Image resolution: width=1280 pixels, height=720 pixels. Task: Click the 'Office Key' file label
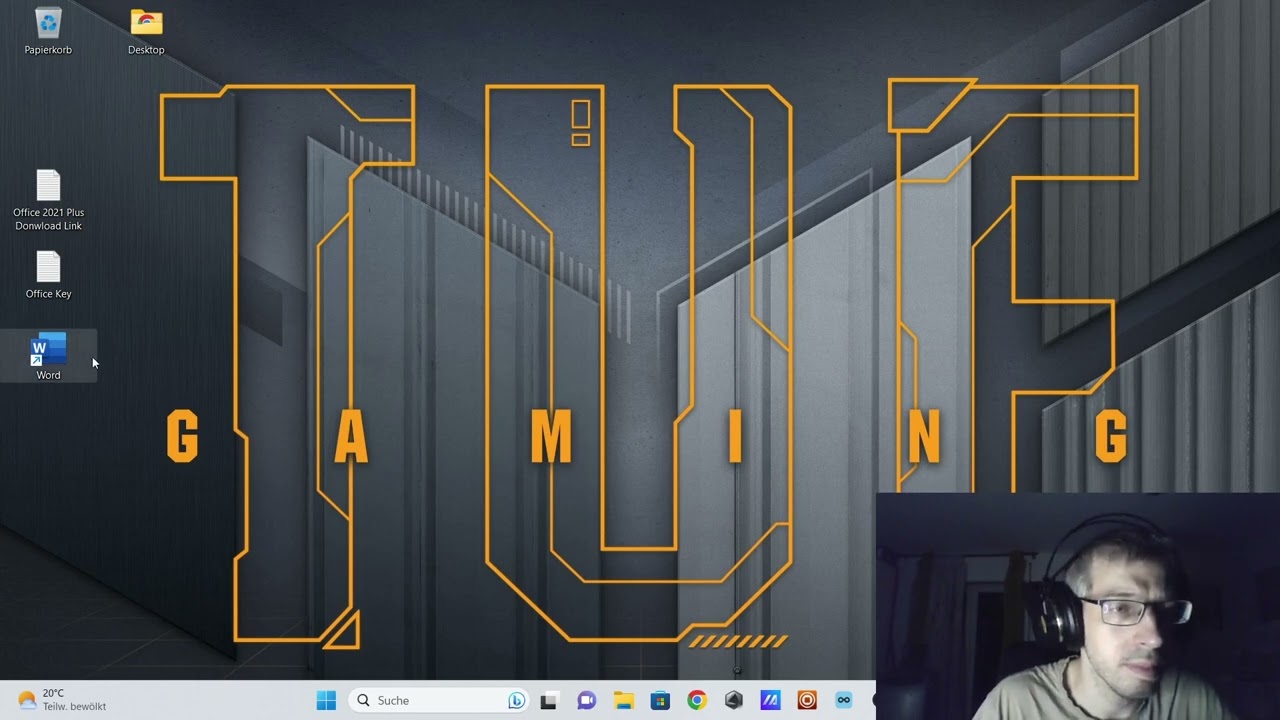[x=48, y=294]
